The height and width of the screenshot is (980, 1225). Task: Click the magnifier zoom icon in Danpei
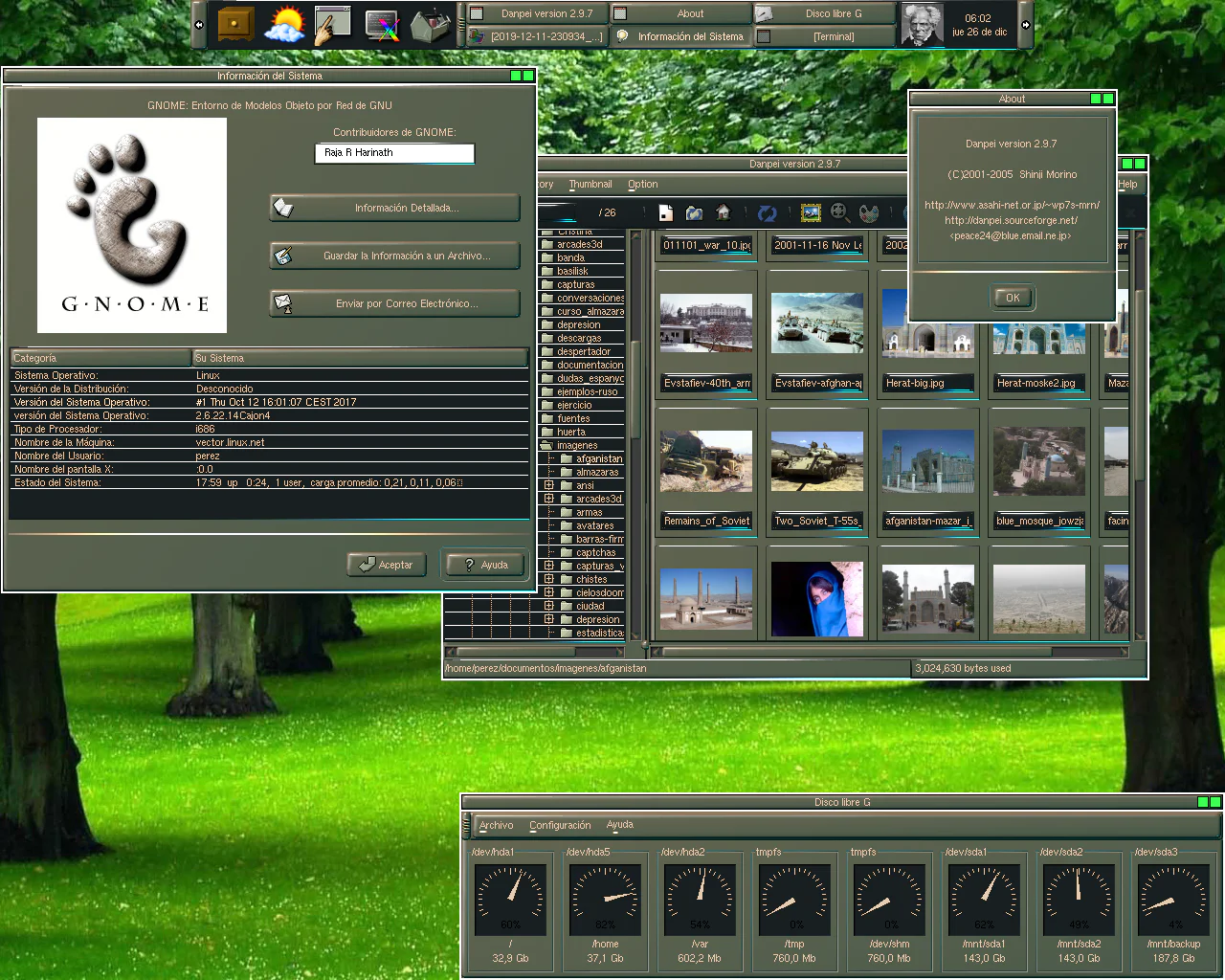(x=839, y=212)
